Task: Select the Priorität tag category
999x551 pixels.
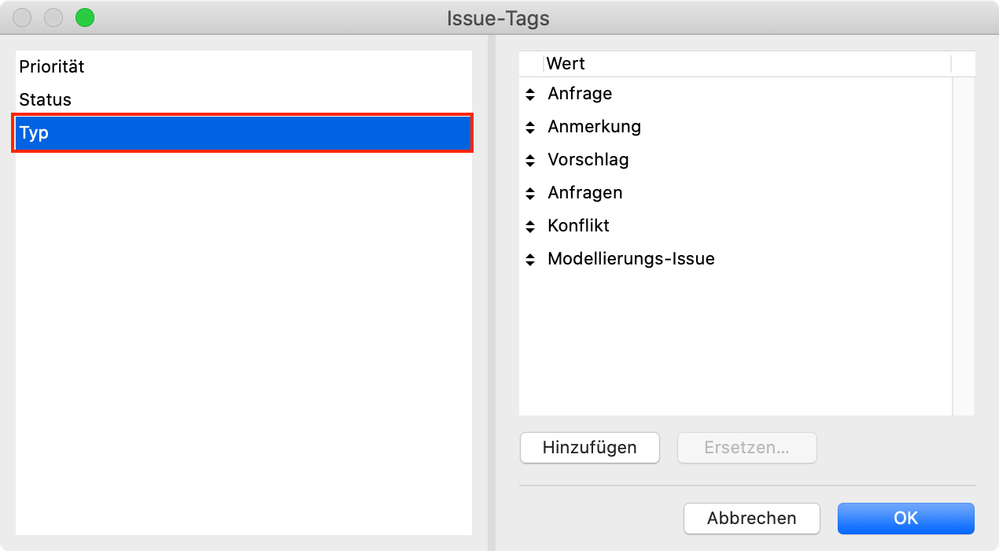Action: [x=52, y=67]
